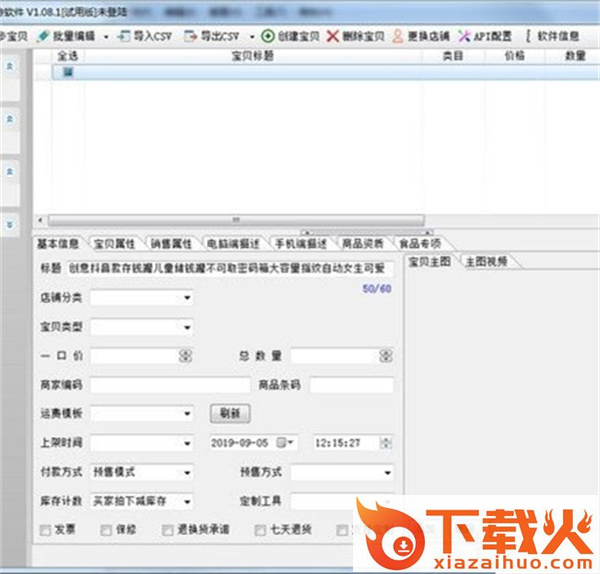Switch to the 销售属性 tab
600x574 pixels.
(x=171, y=243)
